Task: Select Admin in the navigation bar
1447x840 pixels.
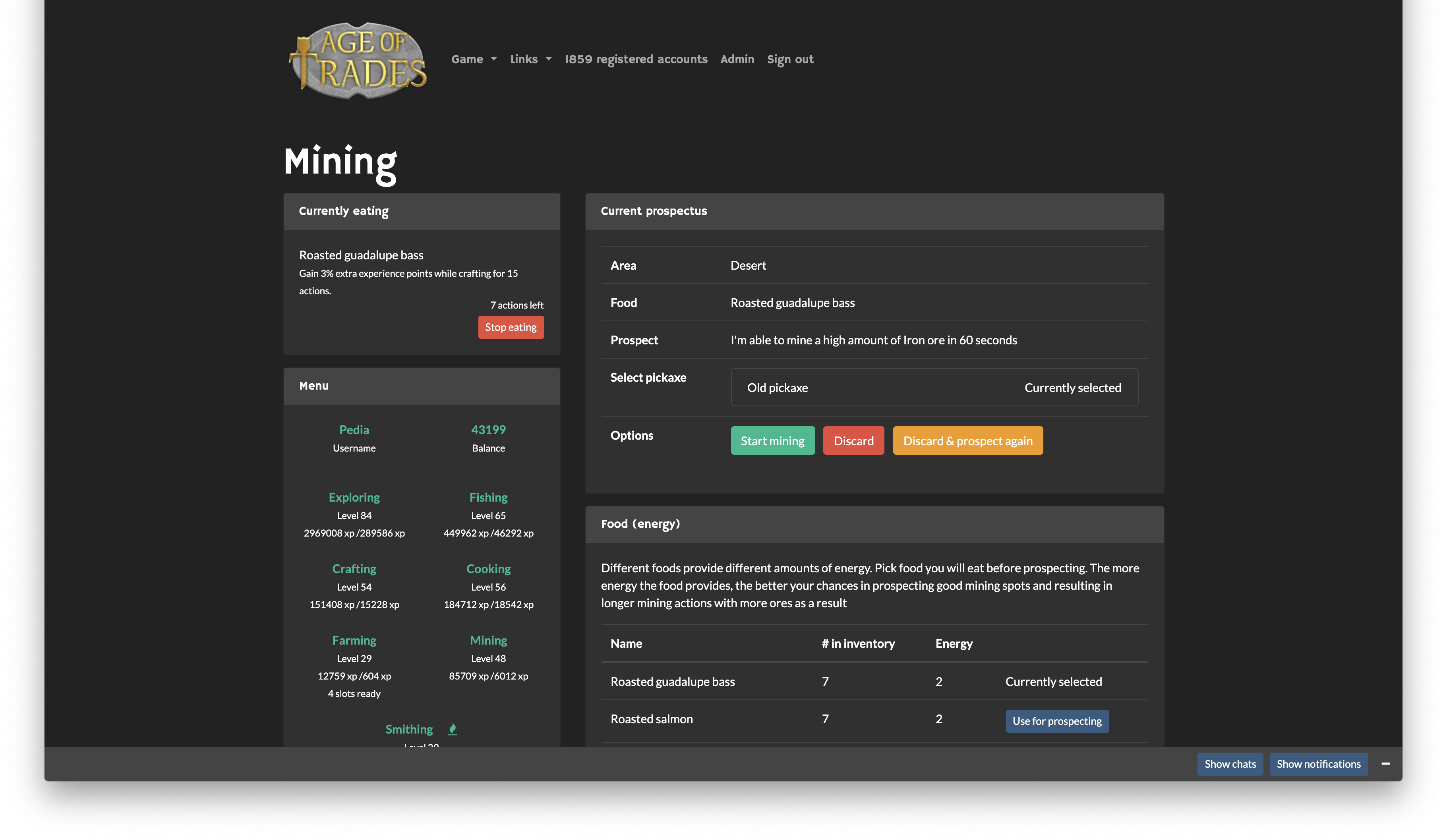Action: [x=737, y=58]
